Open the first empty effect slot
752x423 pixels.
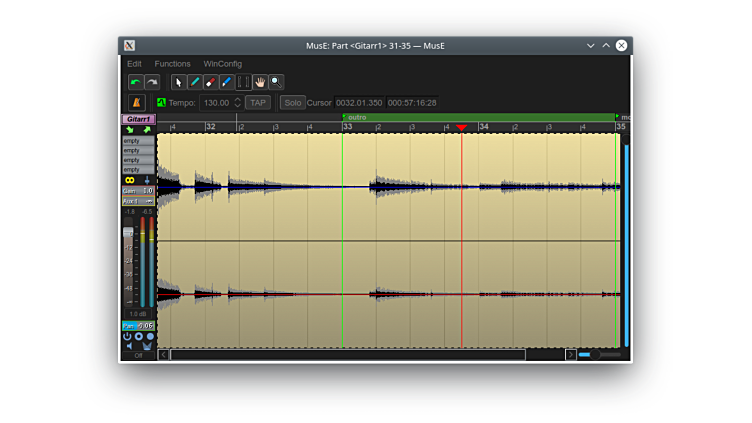pyautogui.click(x=138, y=141)
